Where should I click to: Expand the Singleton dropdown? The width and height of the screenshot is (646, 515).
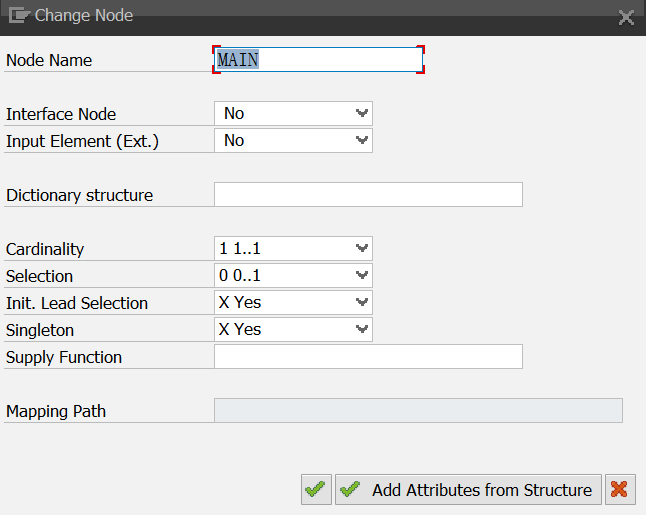(293, 330)
